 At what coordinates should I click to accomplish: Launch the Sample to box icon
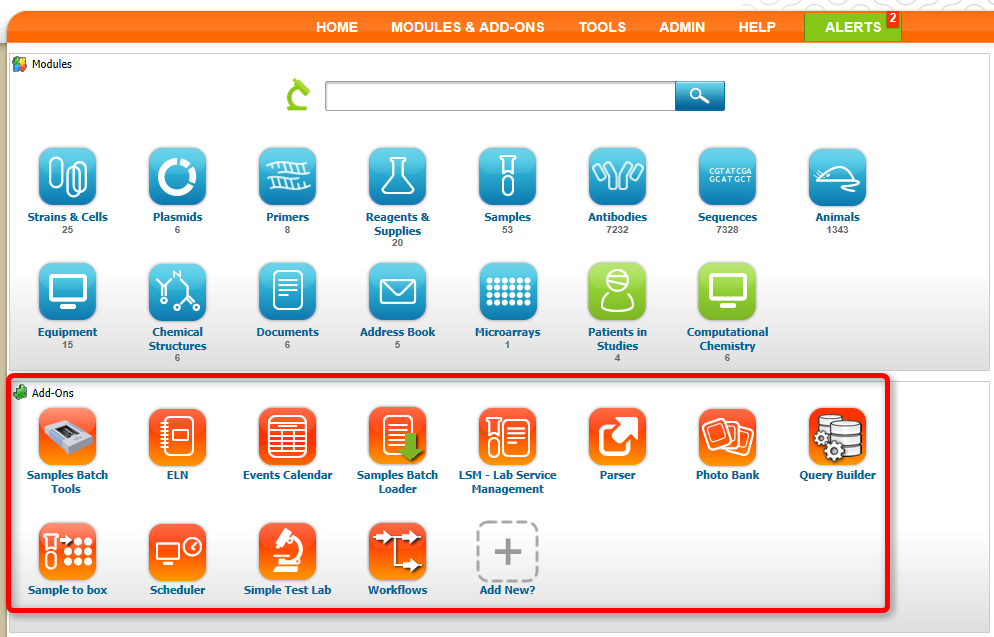point(67,551)
